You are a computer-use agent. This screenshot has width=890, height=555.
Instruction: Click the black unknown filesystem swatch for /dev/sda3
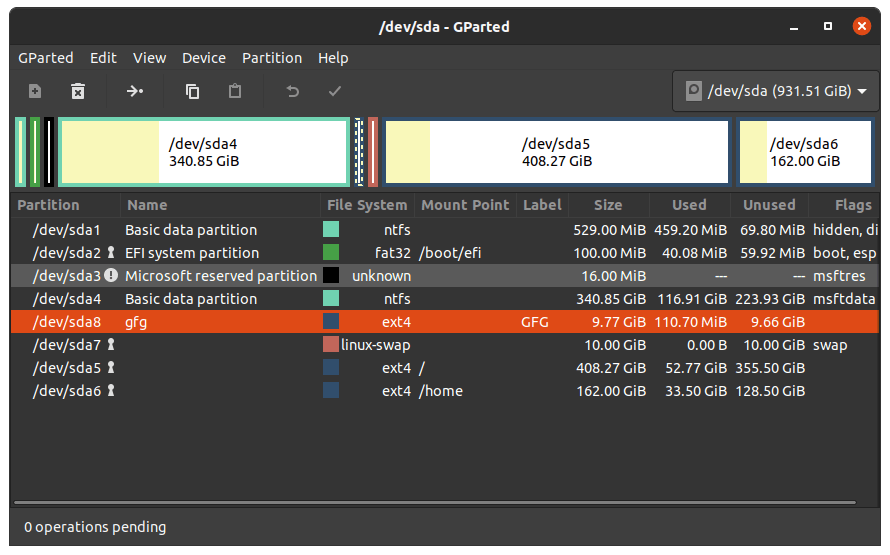pos(331,275)
